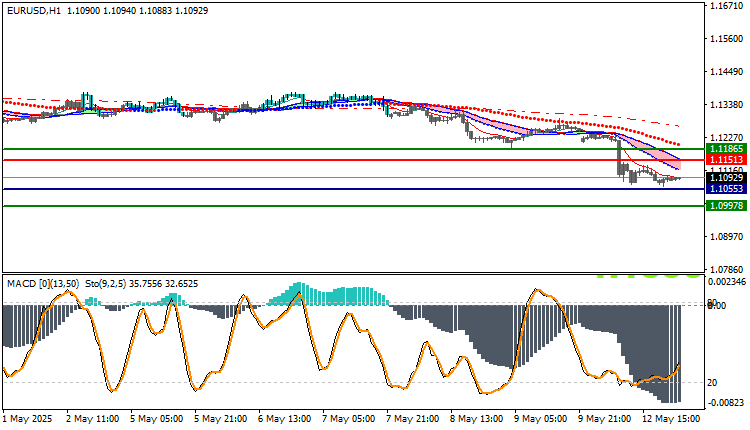Click the -0.00823 MACD scale value
The width and height of the screenshot is (750, 430).
click(727, 403)
